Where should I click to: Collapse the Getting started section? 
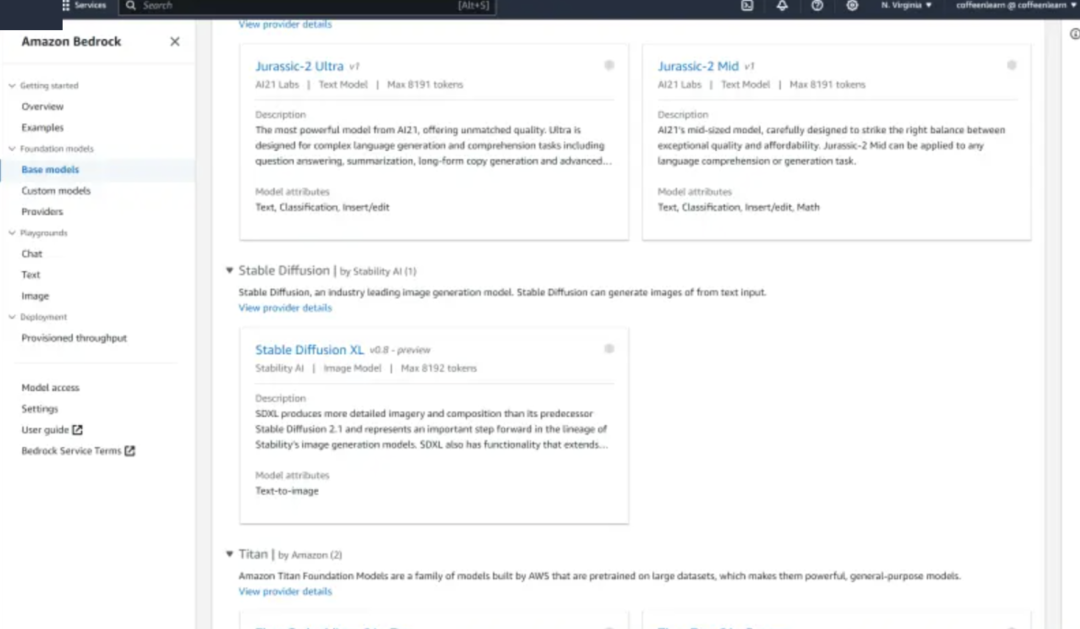click(x=12, y=85)
